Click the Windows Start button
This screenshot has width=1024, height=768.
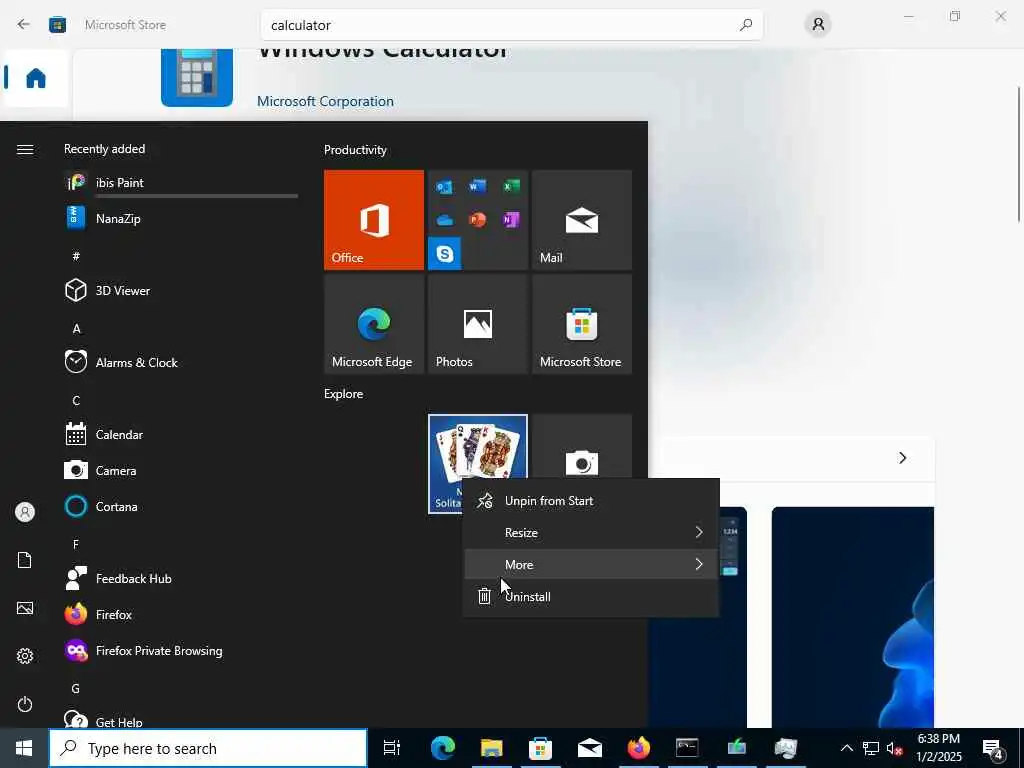(x=24, y=748)
